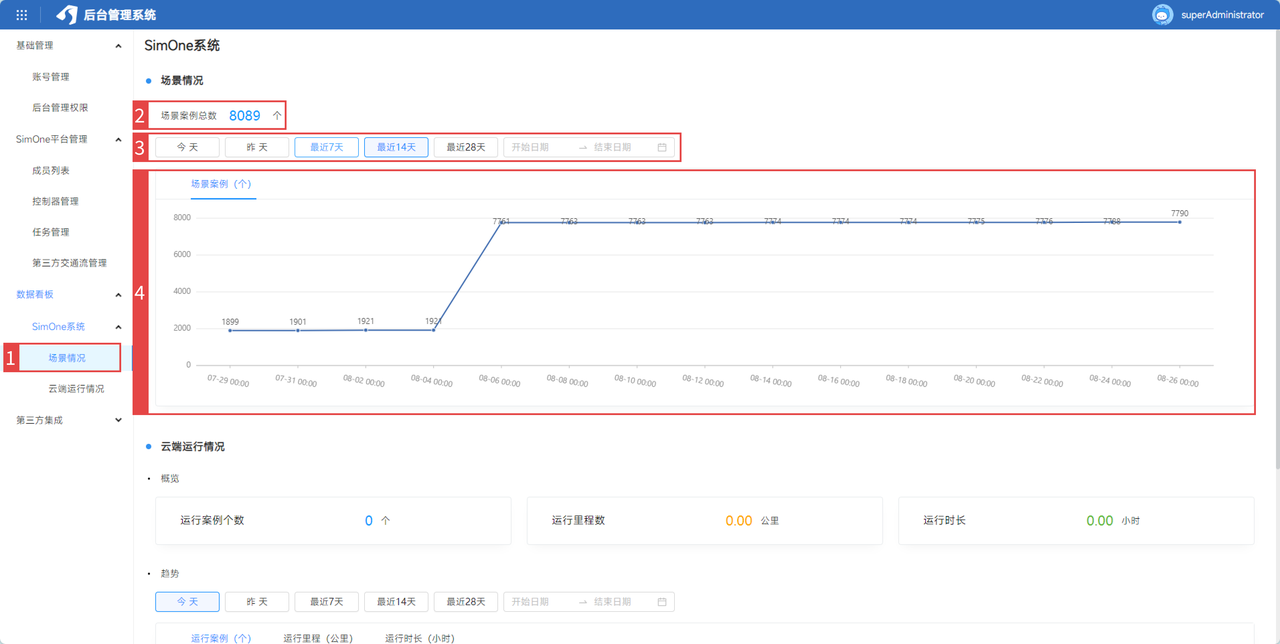This screenshot has height=644, width=1280.
Task: Select the 场景案例（个） chart tab
Action: click(x=221, y=185)
